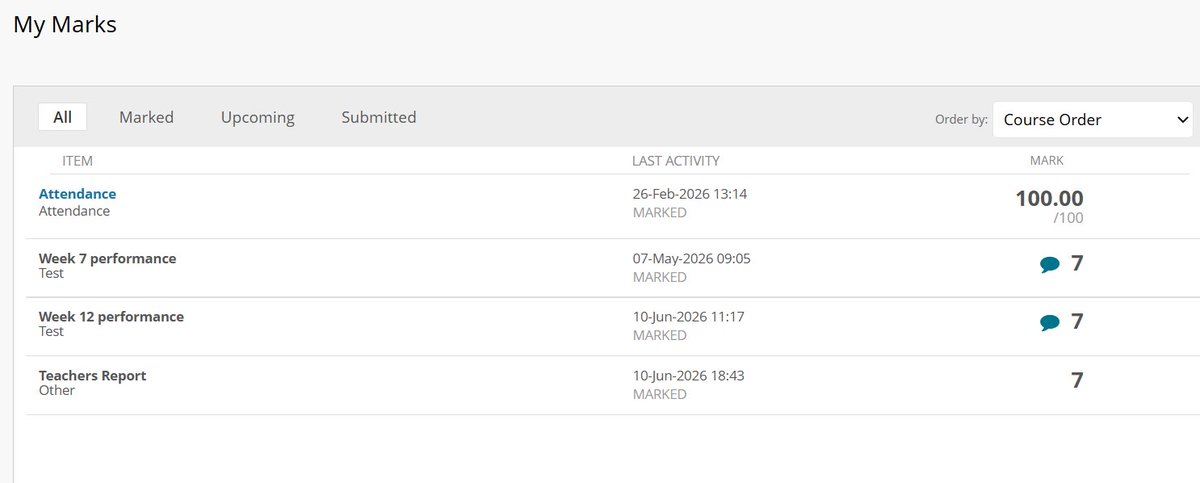
Task: Click the Teachers Report mark of 7
Action: click(x=1077, y=380)
